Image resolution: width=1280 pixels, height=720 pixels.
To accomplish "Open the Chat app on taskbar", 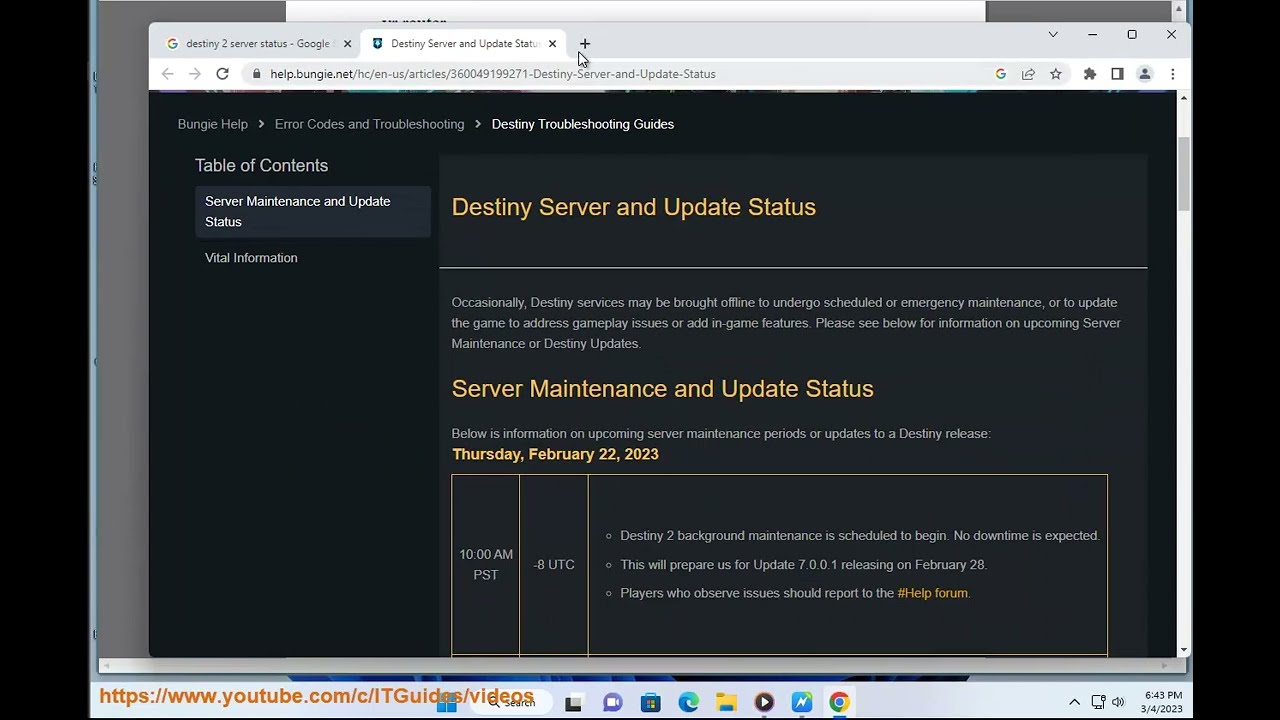I will tap(612, 703).
